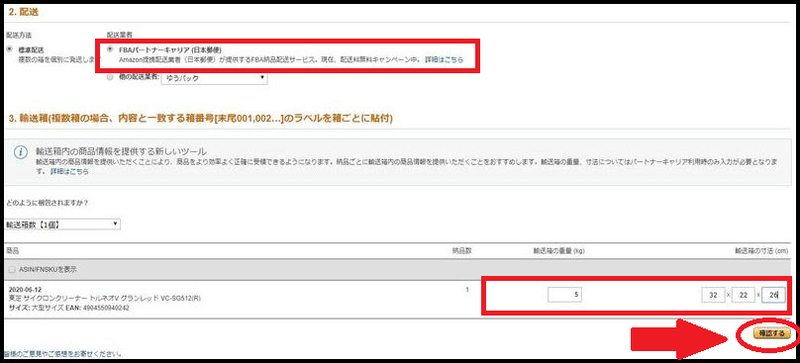Click the box dimension field showing 32

pyautogui.click(x=713, y=295)
